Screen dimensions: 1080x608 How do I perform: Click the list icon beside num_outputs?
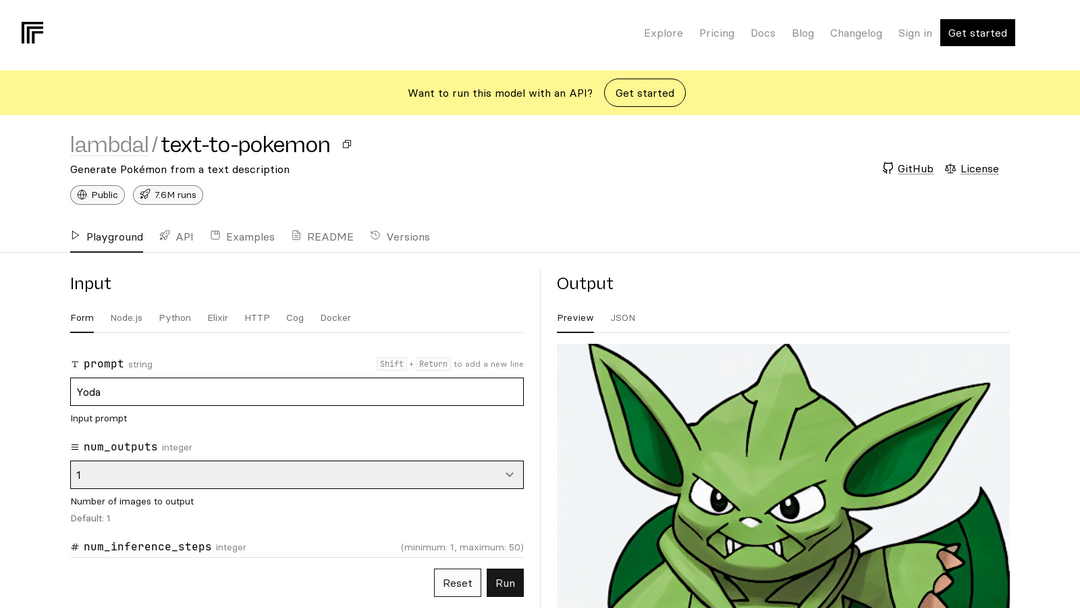[x=75, y=447]
